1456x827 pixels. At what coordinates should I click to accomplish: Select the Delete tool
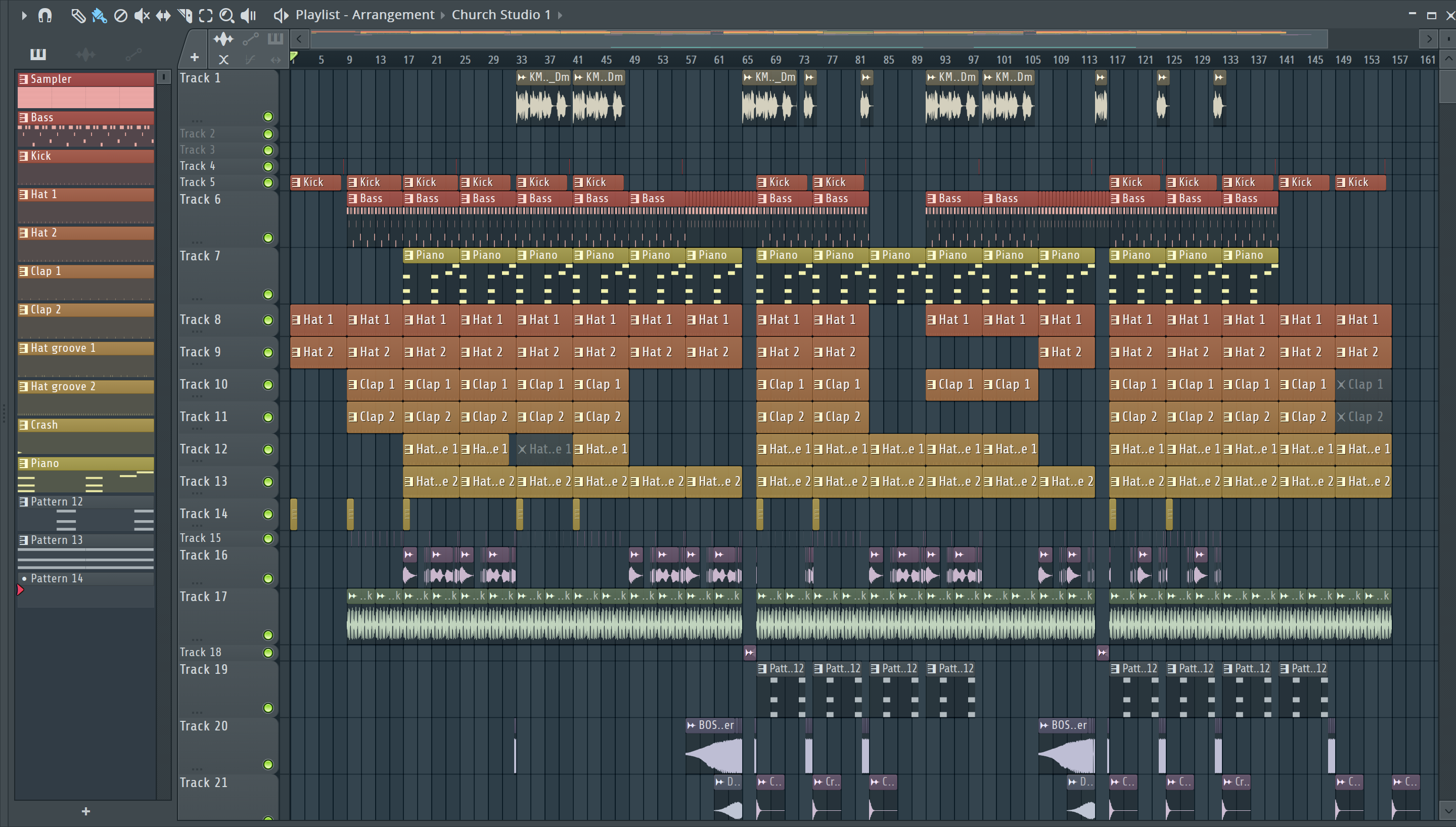(x=120, y=15)
